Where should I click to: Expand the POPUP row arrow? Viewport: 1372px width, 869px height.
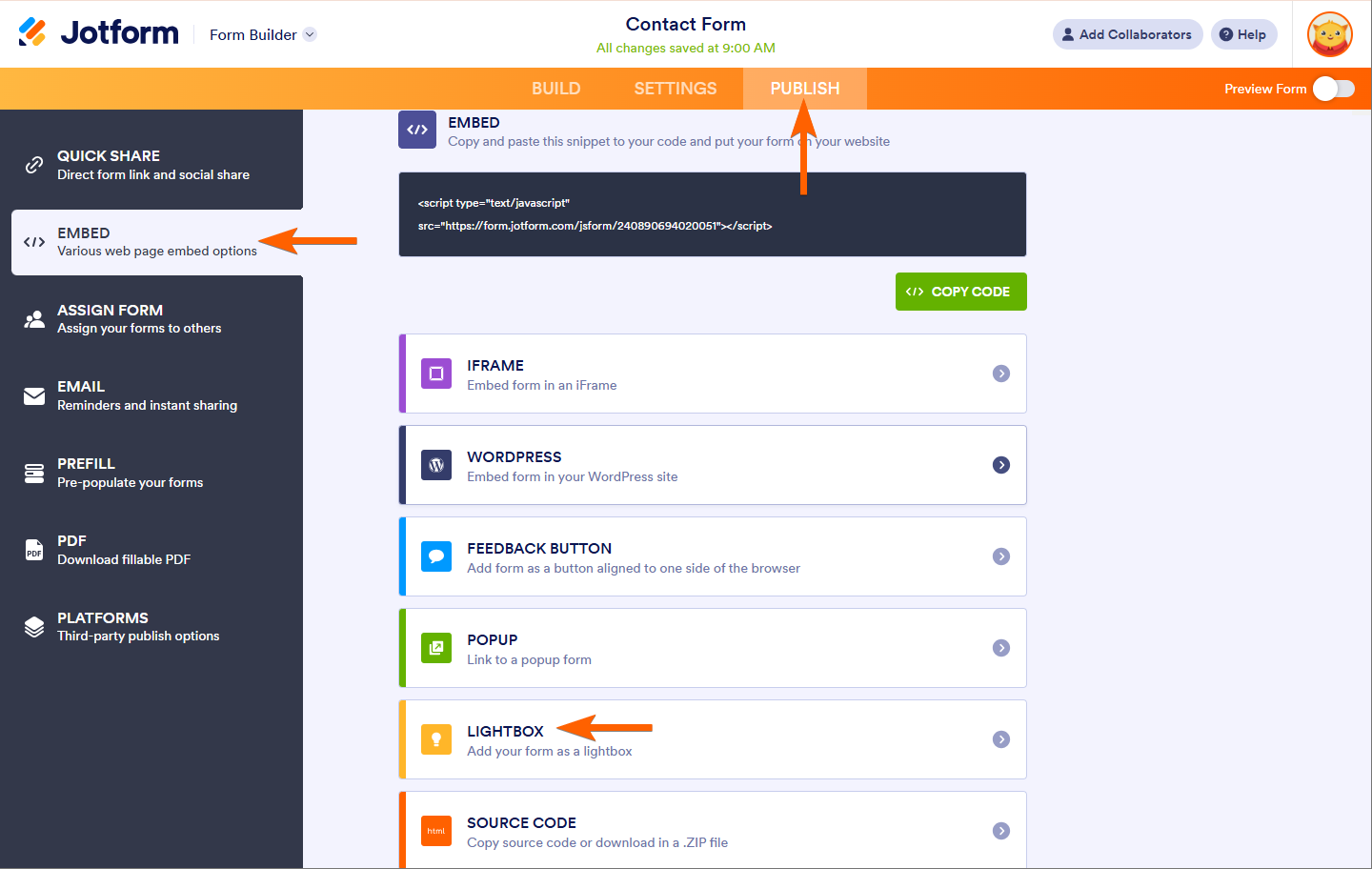pos(1001,648)
